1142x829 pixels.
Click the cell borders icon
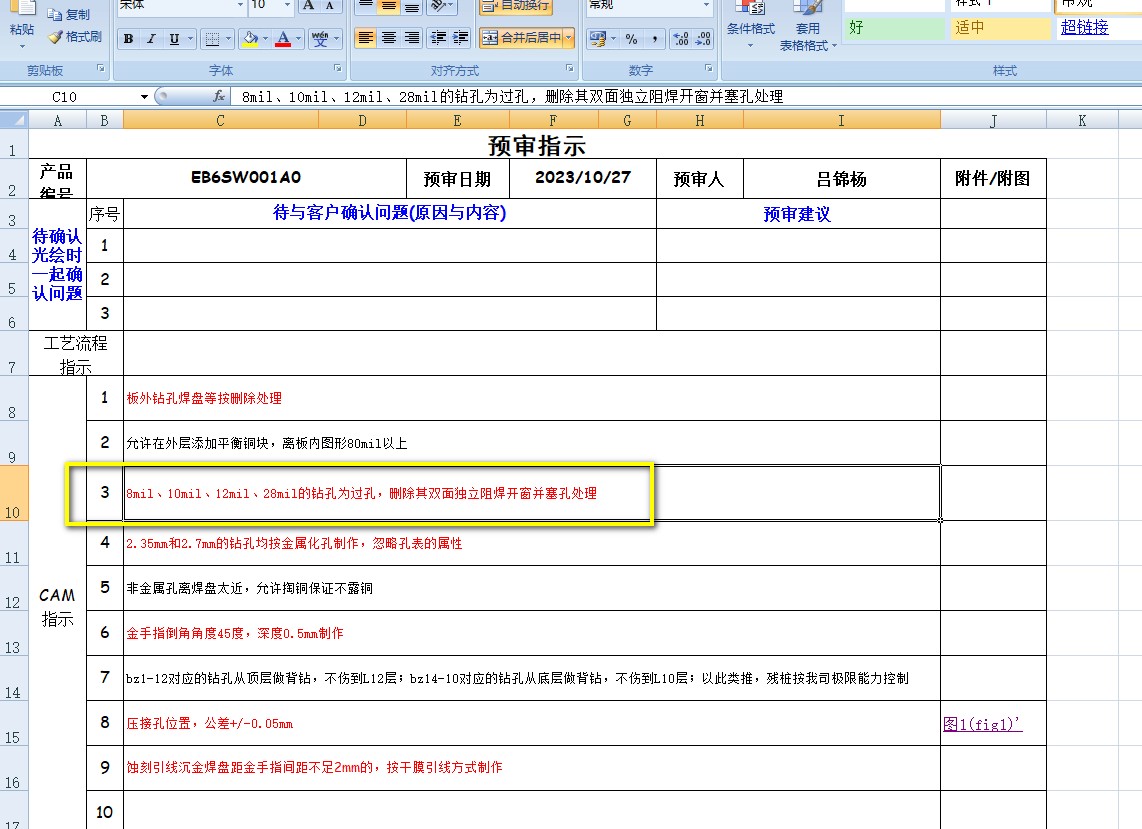coord(212,39)
